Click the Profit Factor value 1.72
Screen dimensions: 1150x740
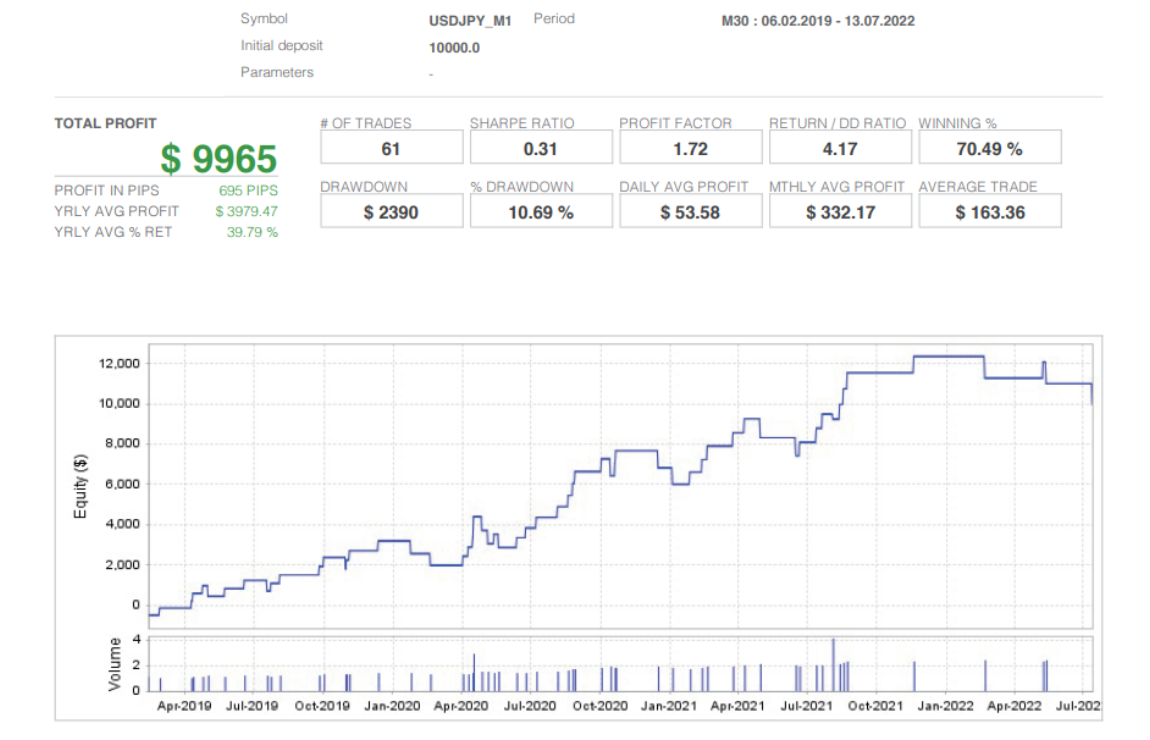point(690,148)
